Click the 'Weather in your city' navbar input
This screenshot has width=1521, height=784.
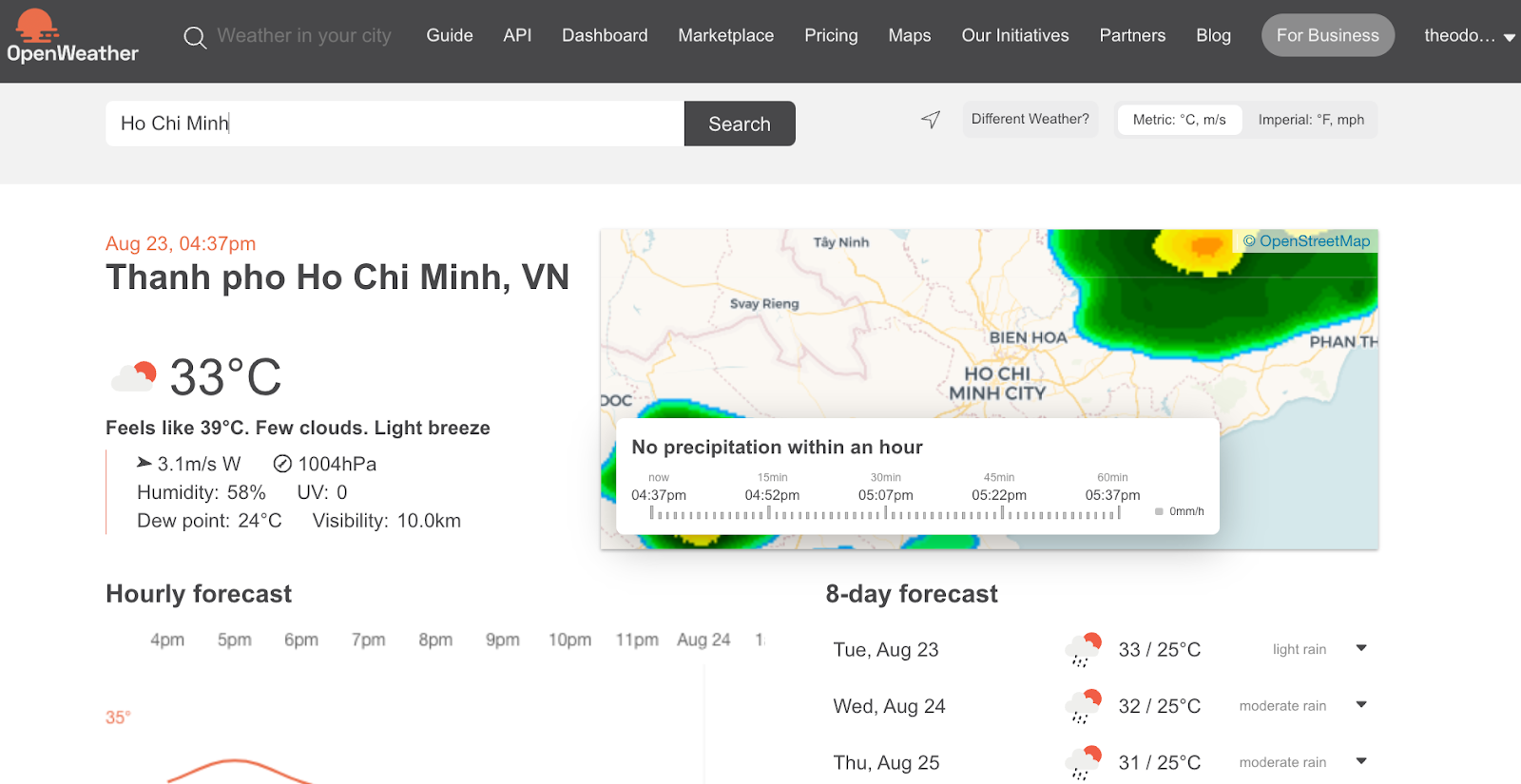304,36
